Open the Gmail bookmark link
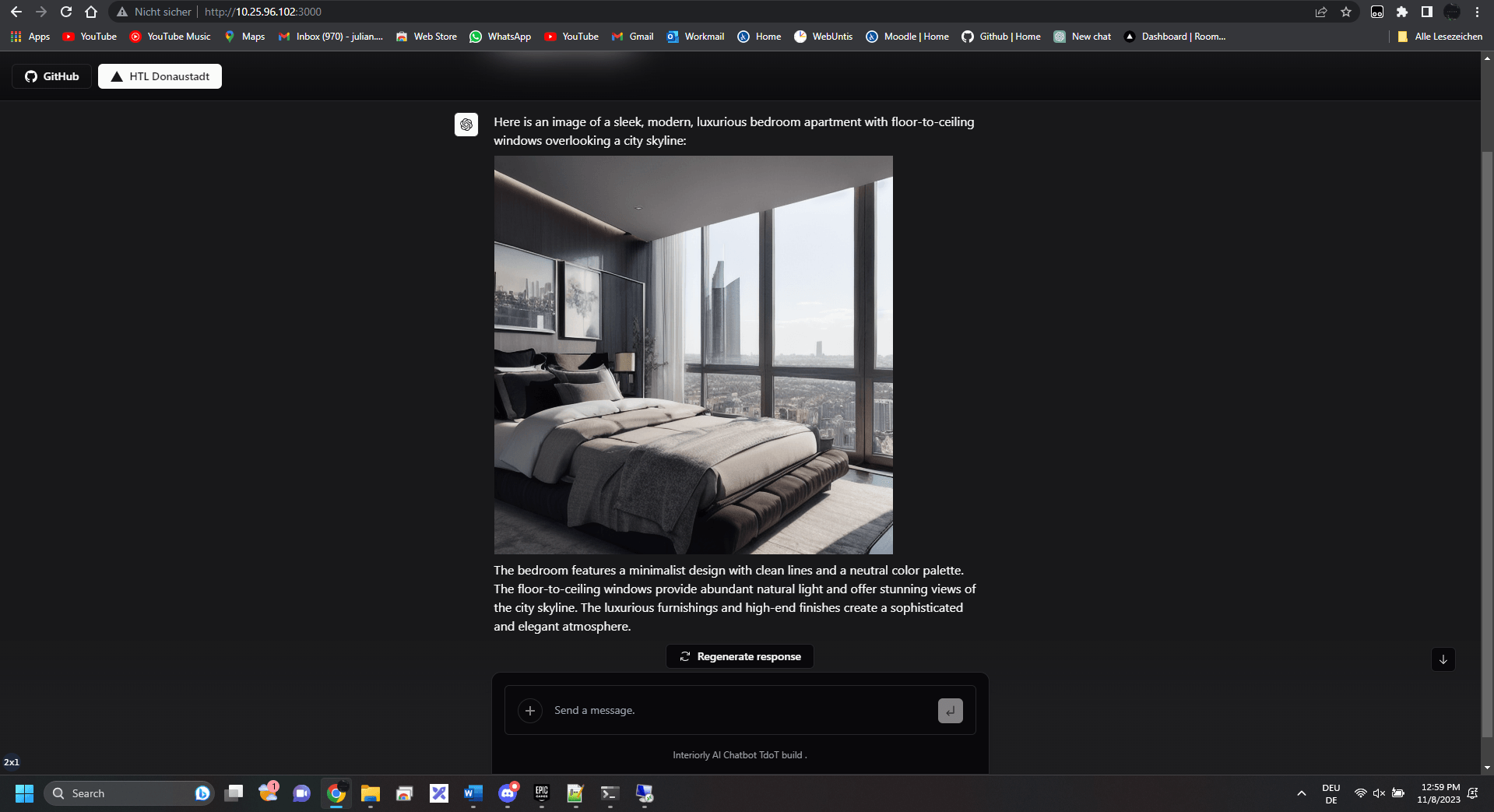Screen dimensions: 1494x812 pos(632,36)
